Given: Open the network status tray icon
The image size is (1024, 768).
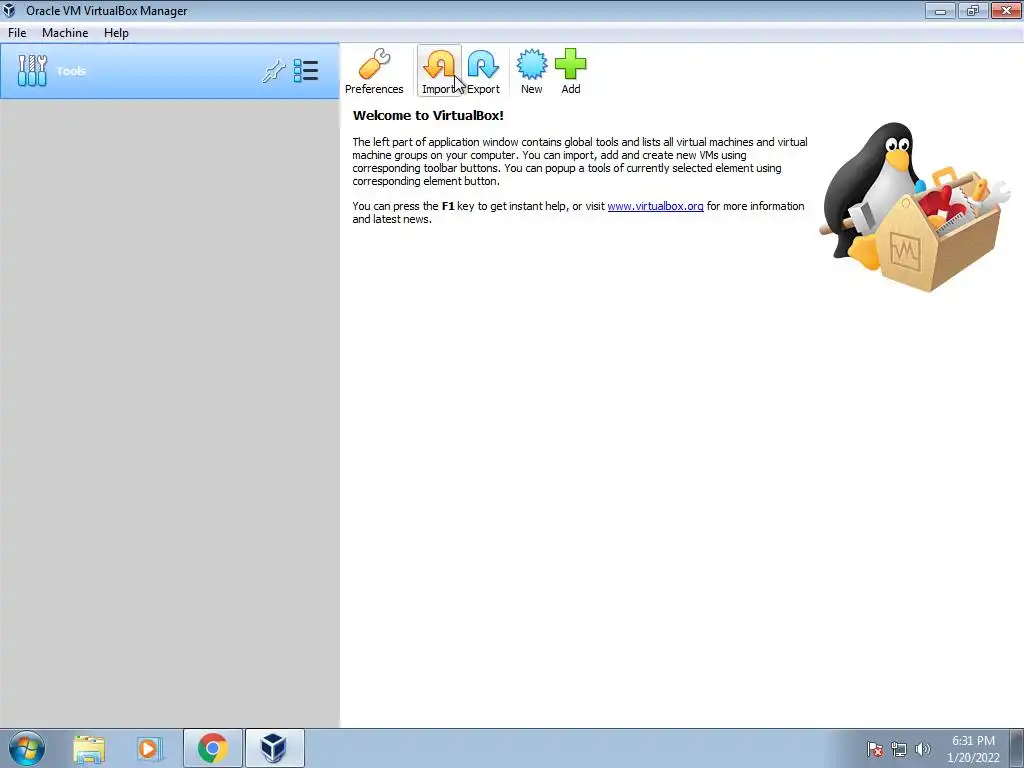Looking at the screenshot, I should point(899,749).
